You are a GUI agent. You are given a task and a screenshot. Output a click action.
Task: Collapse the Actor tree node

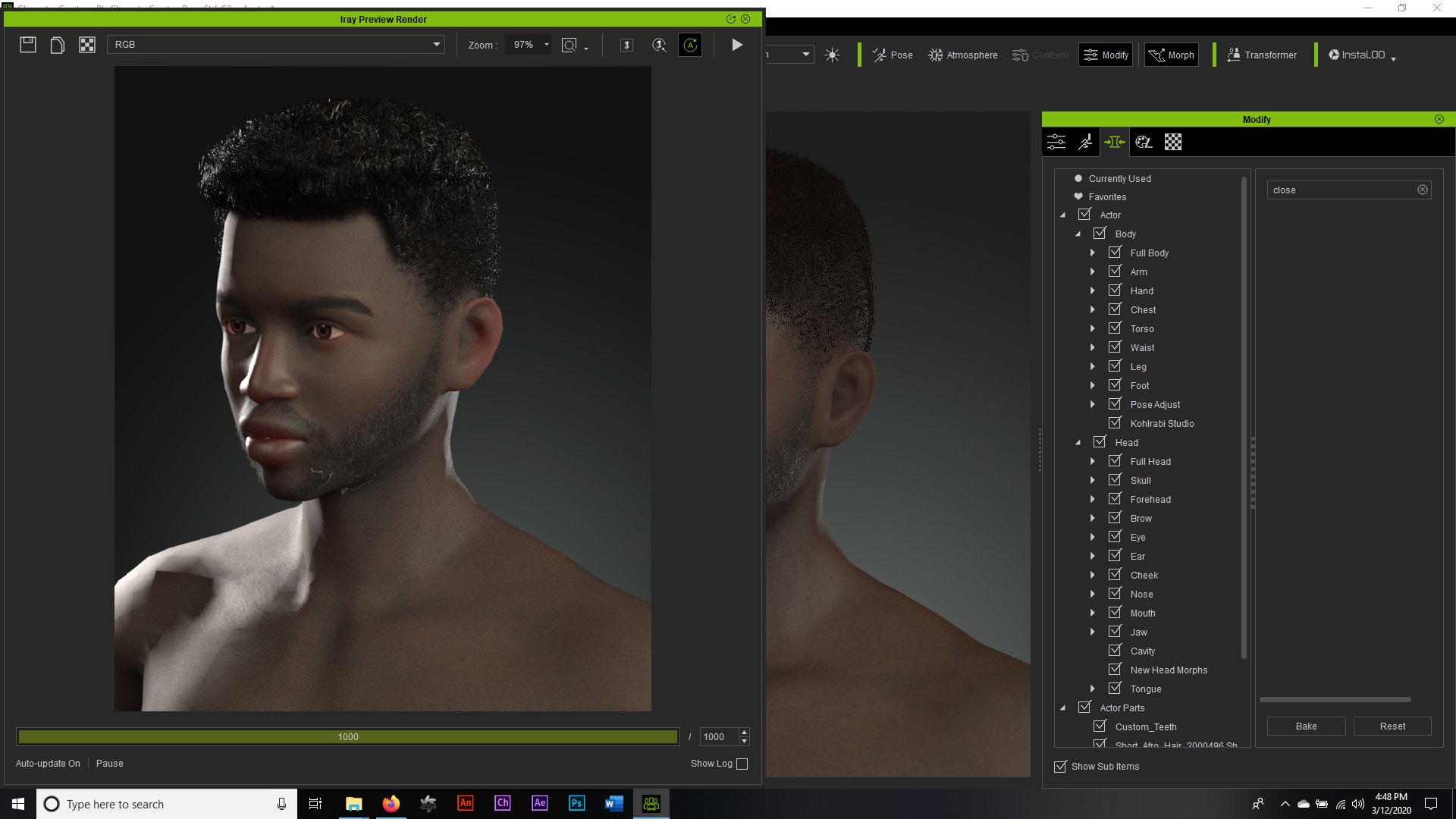click(x=1063, y=215)
